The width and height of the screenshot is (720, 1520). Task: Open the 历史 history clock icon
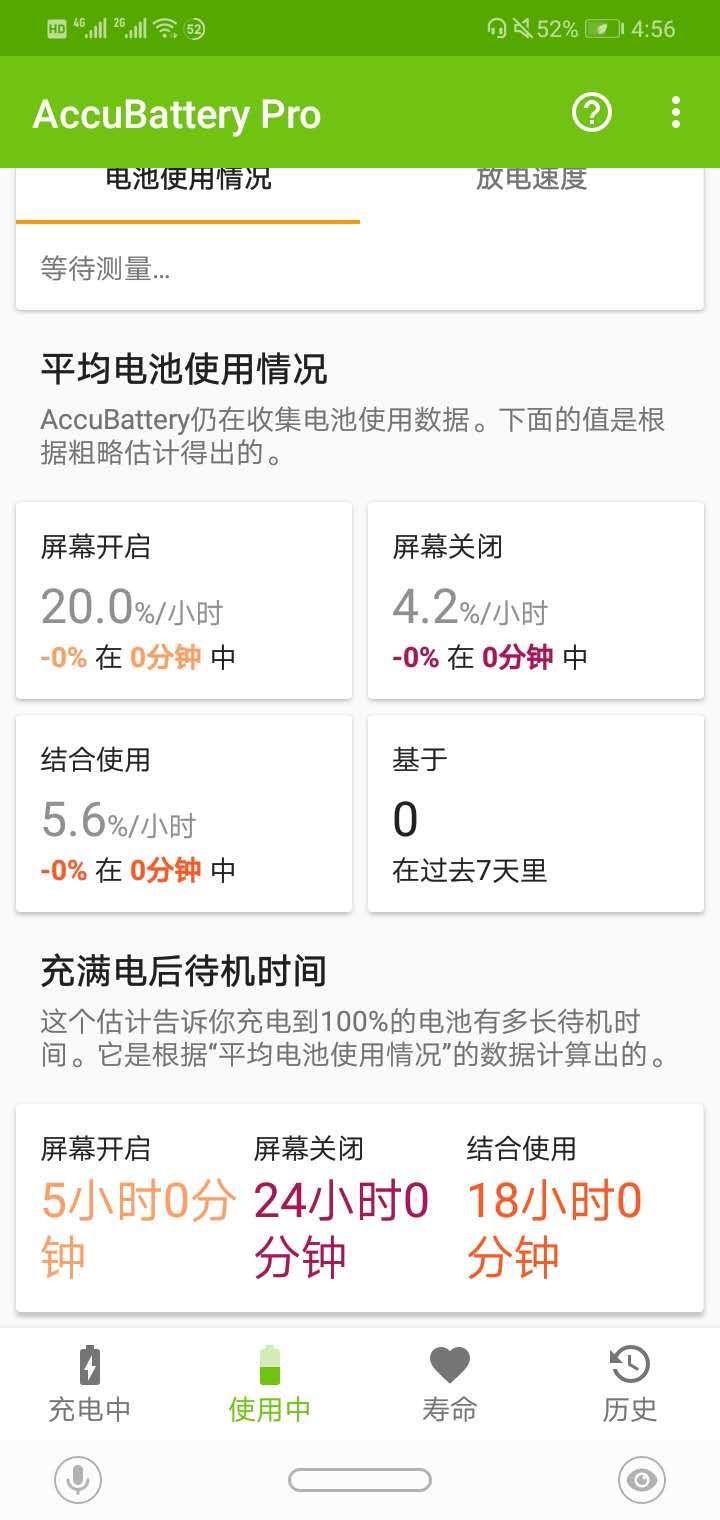click(x=629, y=1364)
